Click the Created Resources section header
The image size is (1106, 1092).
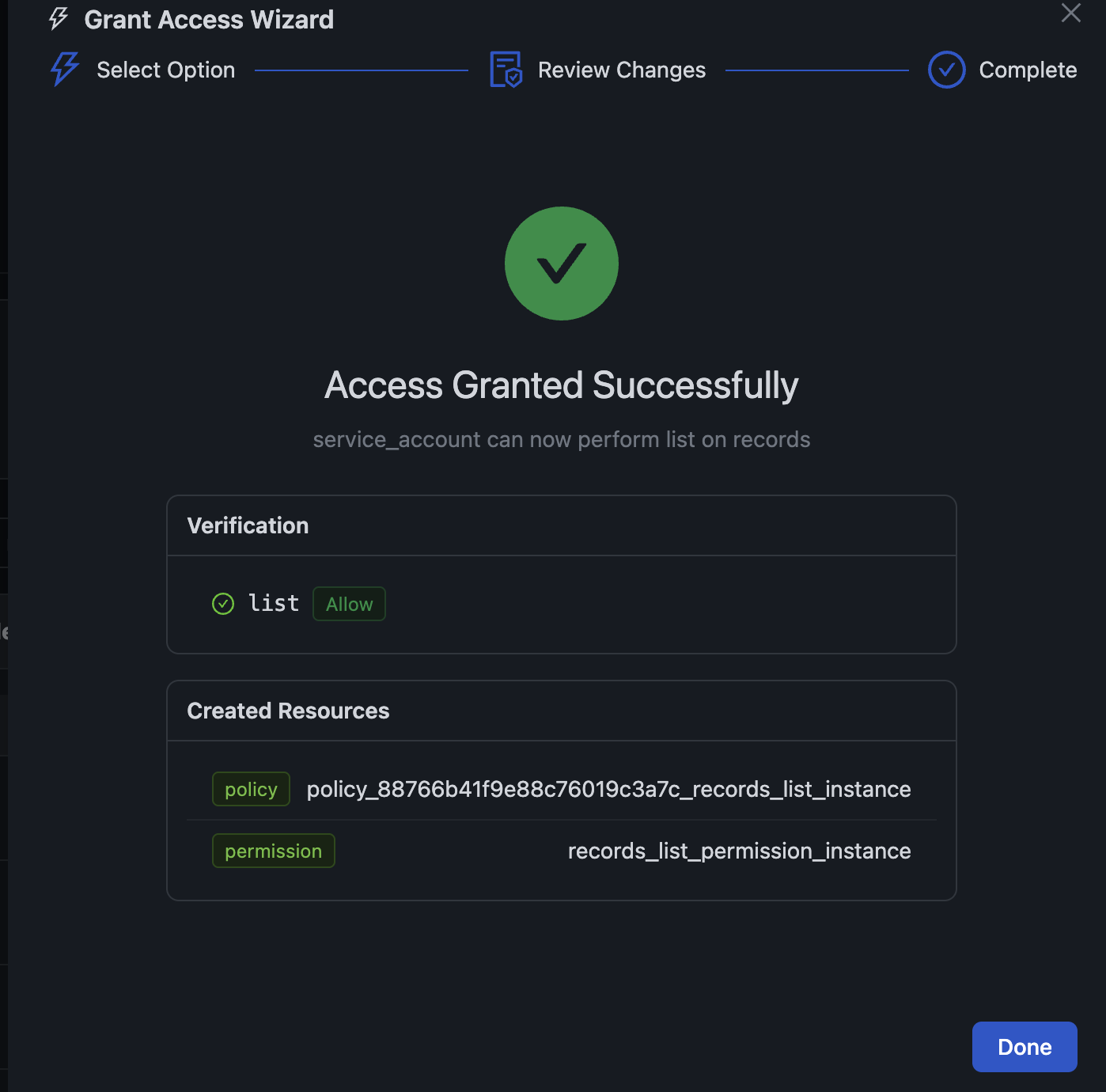[x=288, y=711]
